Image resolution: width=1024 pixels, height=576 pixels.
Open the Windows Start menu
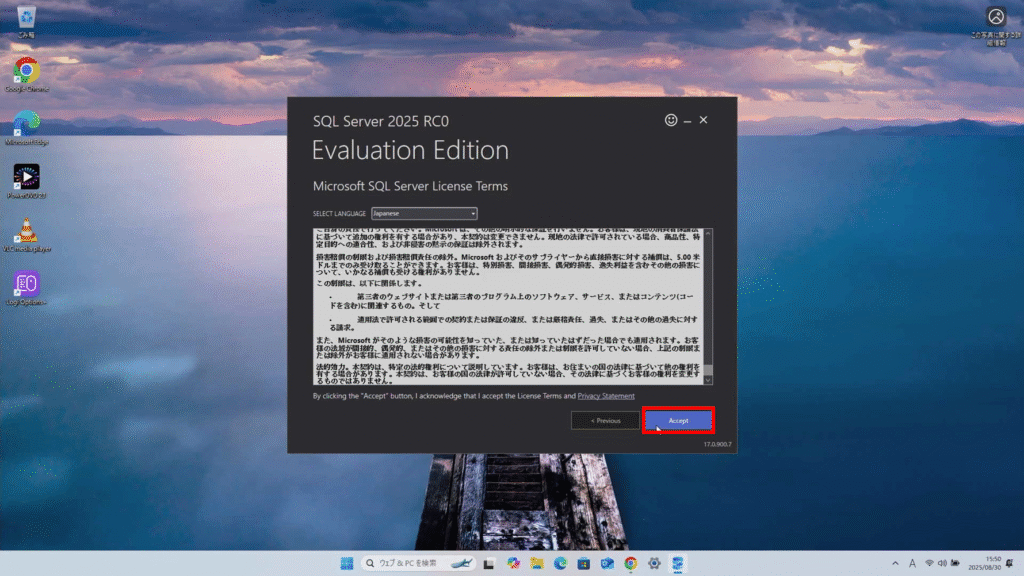point(347,563)
